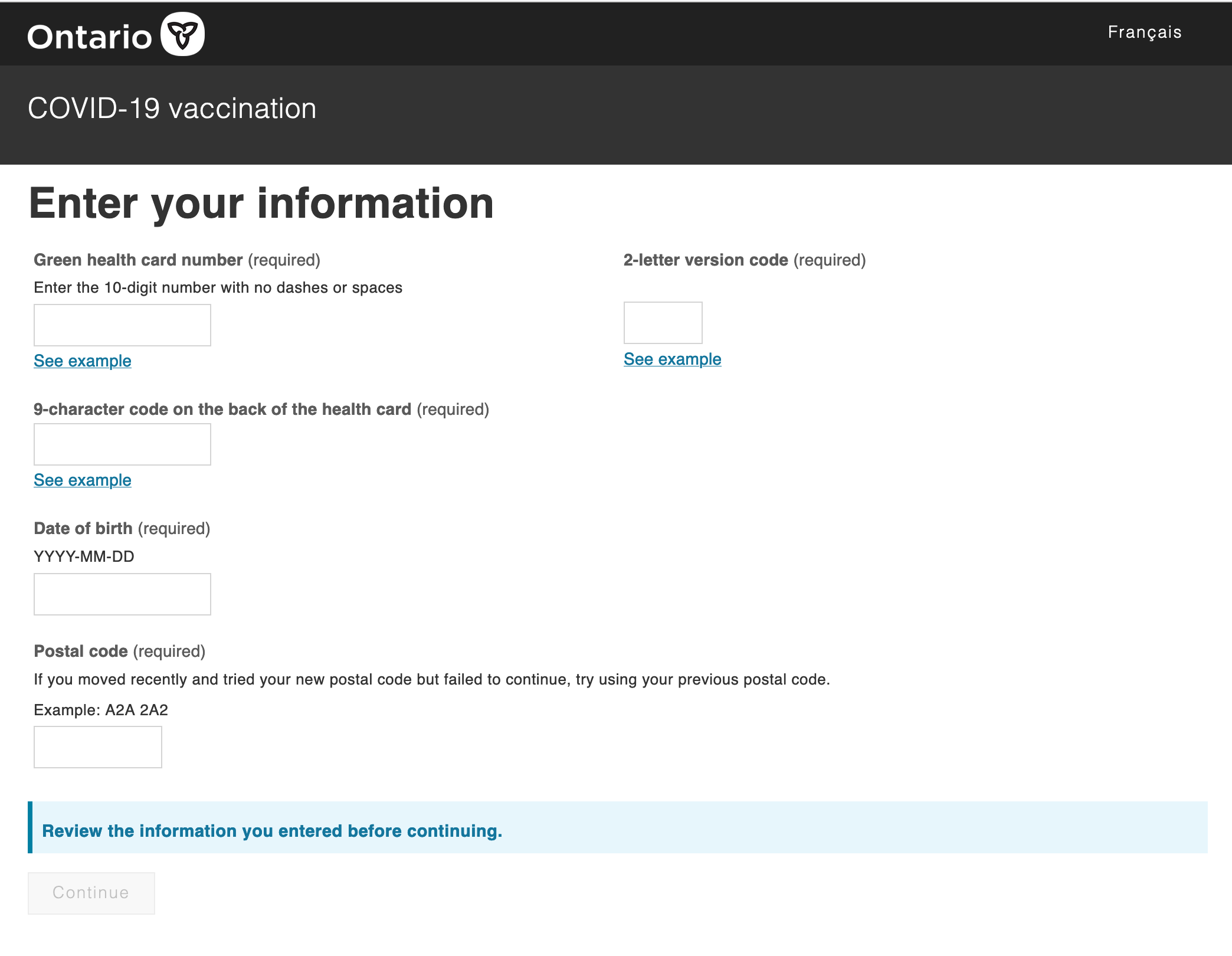Click the Date of birth input field
The image size is (1232, 956).
(122, 594)
